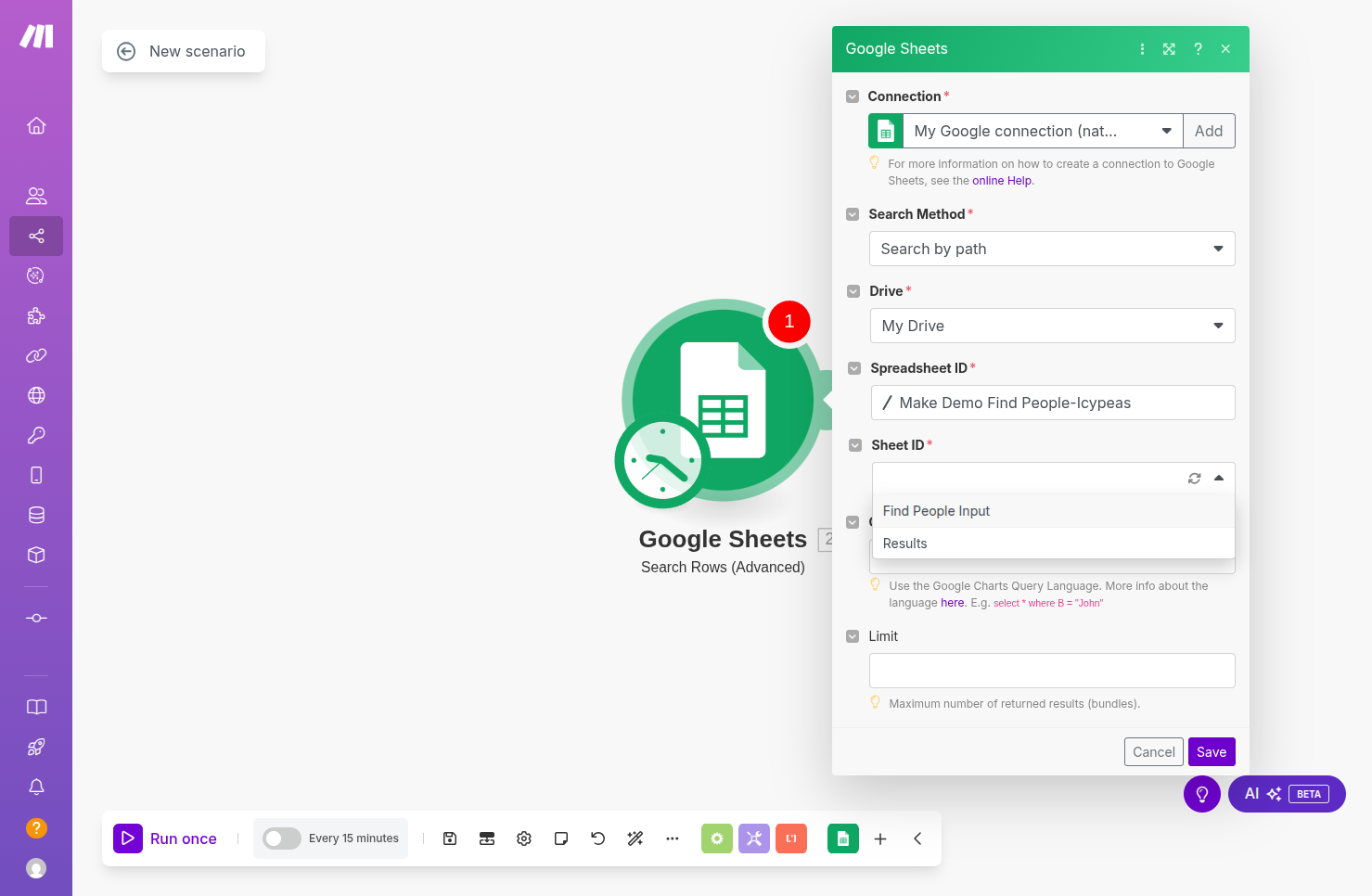Toggle the Drive field checkbox
Screen dimensions: 1372x896
tap(853, 291)
